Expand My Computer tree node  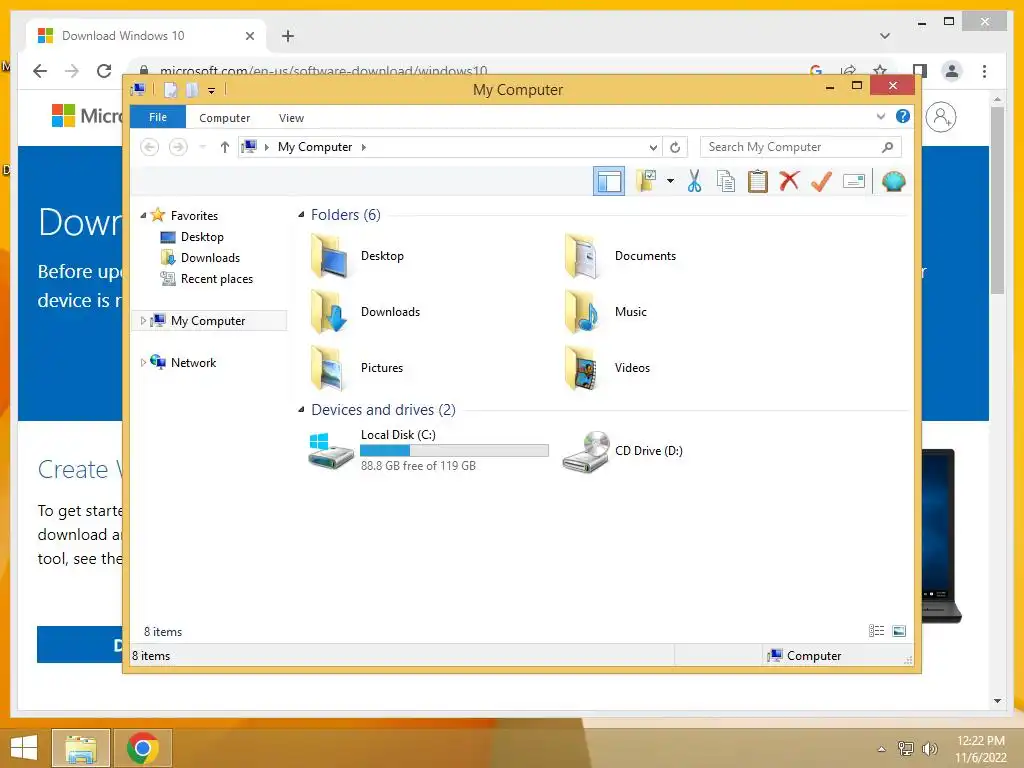click(143, 321)
